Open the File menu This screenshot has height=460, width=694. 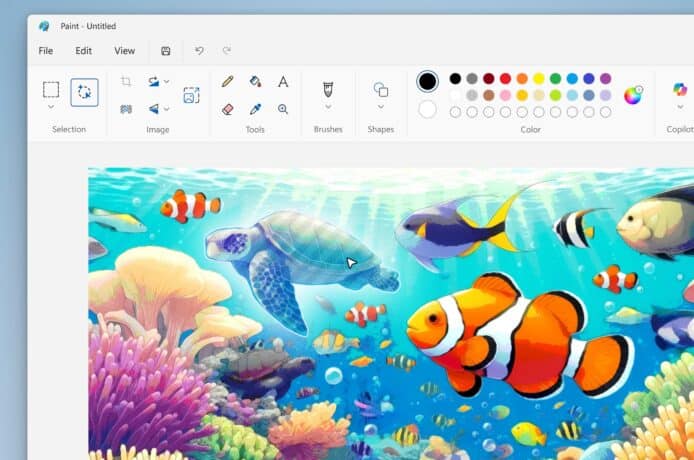coord(46,51)
